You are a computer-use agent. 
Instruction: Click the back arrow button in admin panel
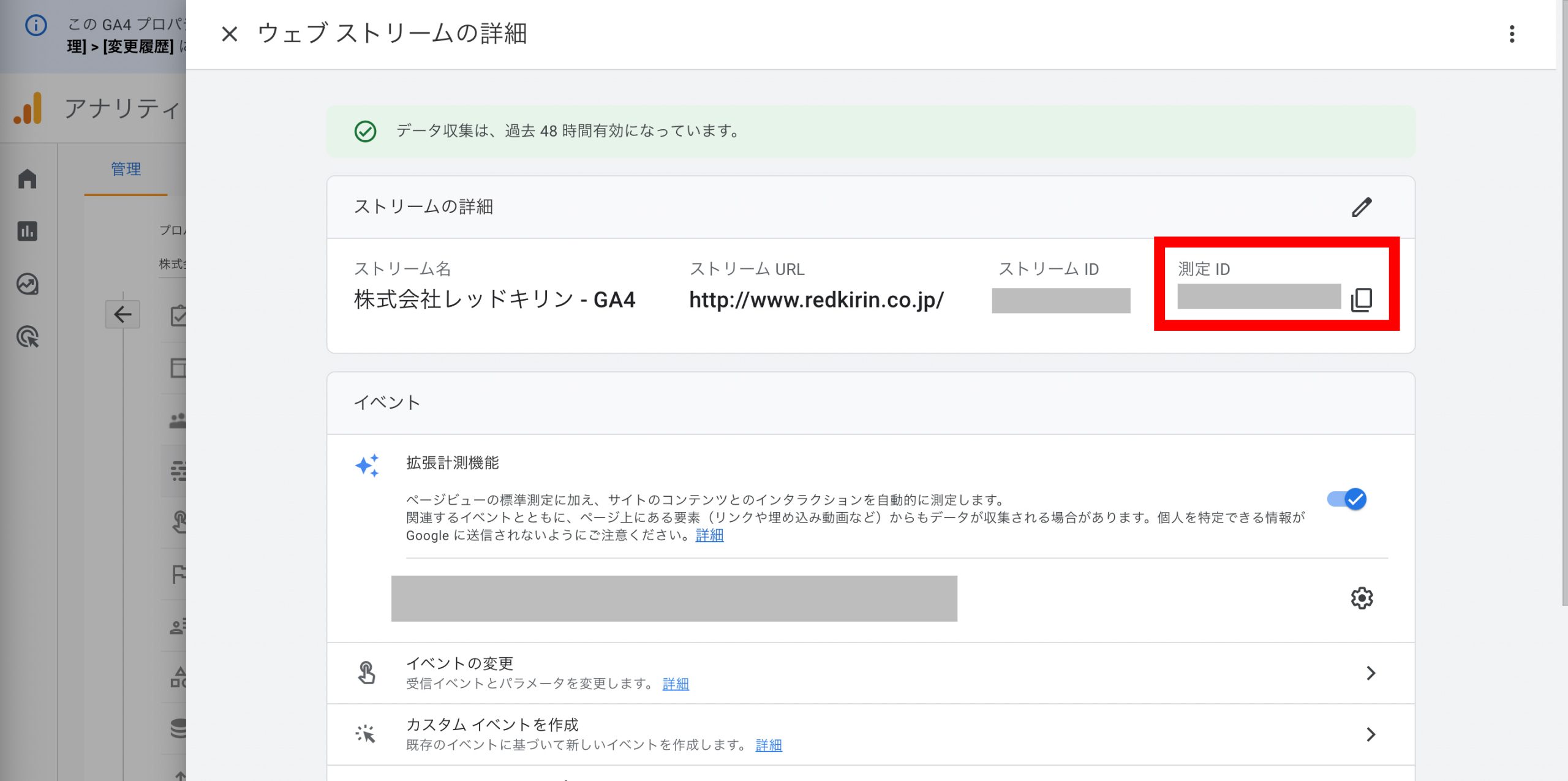[x=123, y=315]
